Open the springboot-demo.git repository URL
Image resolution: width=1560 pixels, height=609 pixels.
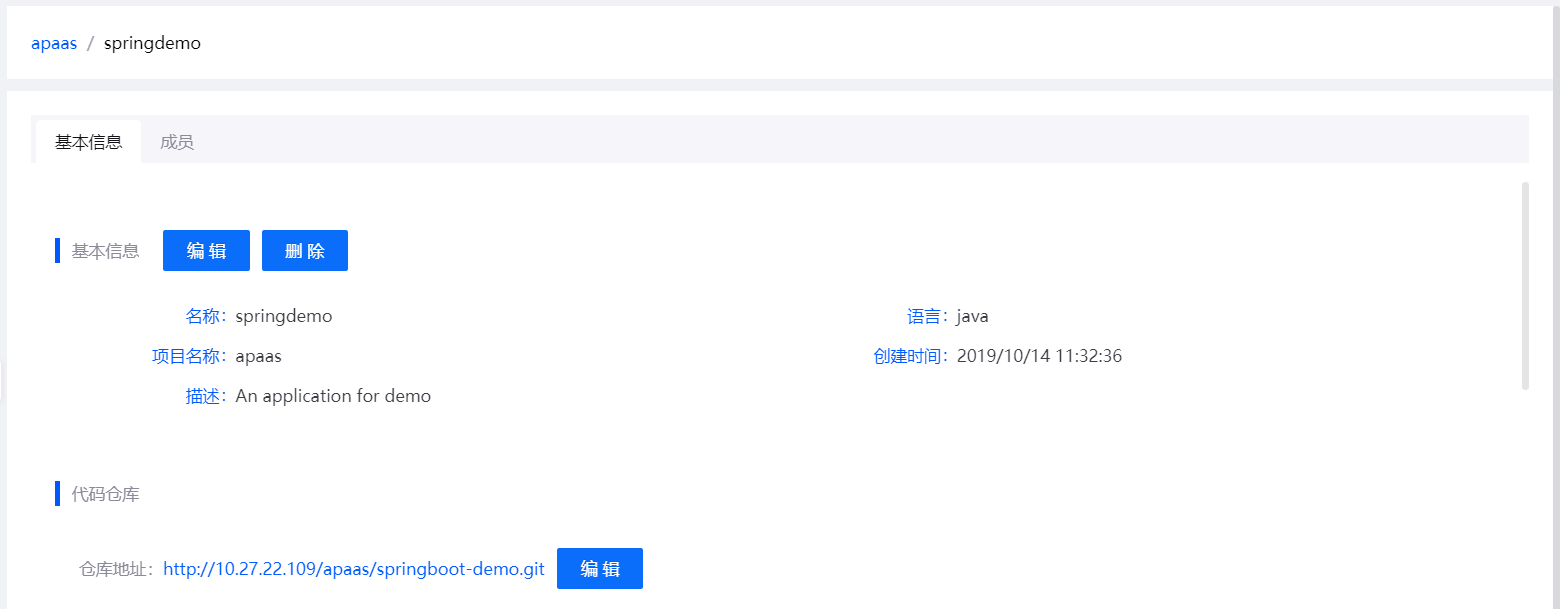tap(353, 569)
